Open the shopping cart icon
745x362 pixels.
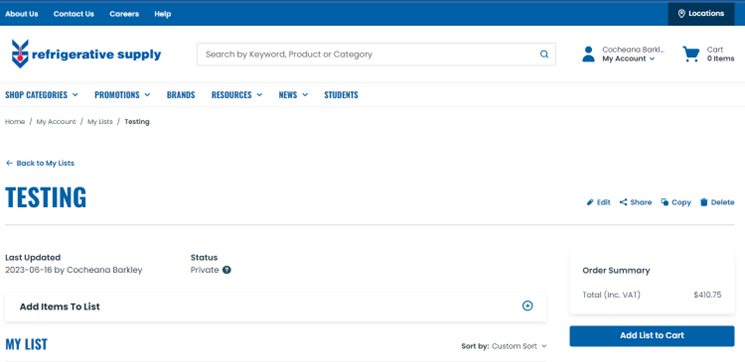[x=691, y=54]
